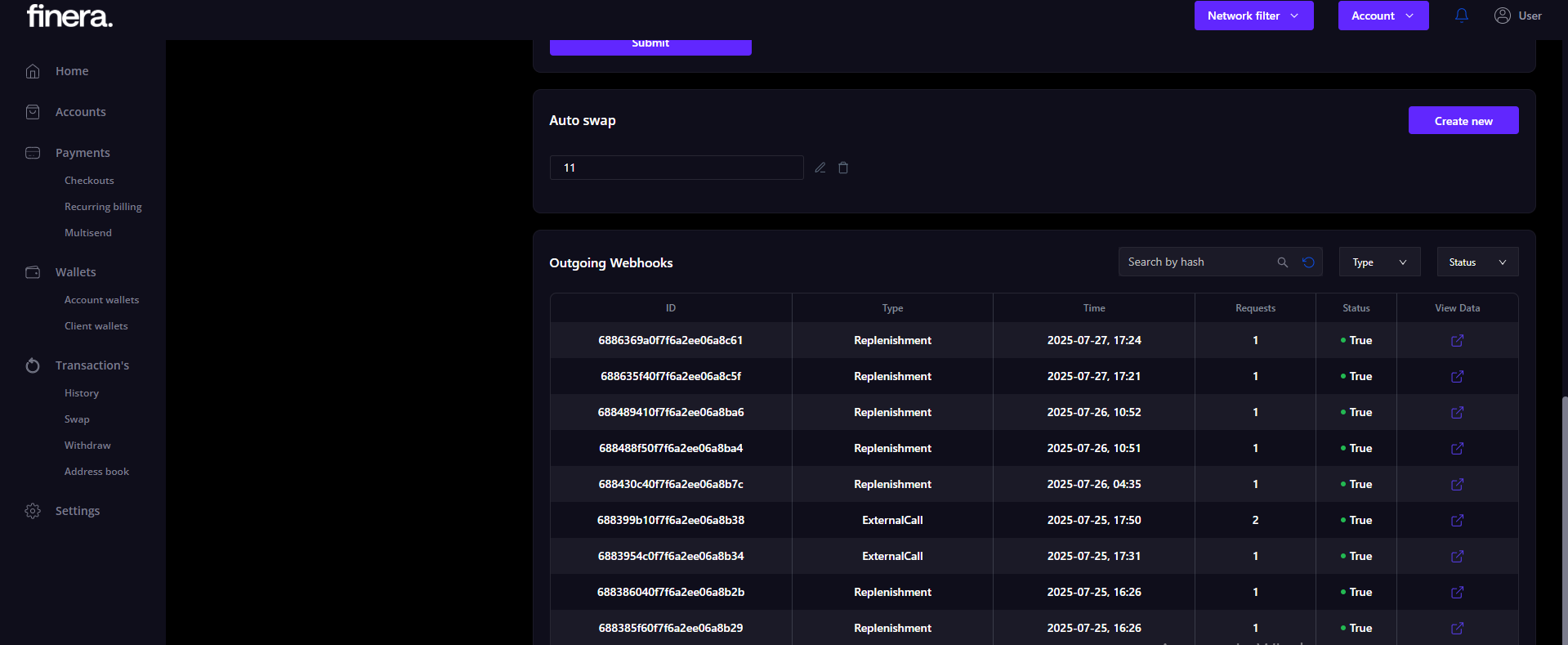This screenshot has width=1568, height=645.
Task: Open view data for ExternalCall webhook at 17:50
Action: click(x=1457, y=521)
